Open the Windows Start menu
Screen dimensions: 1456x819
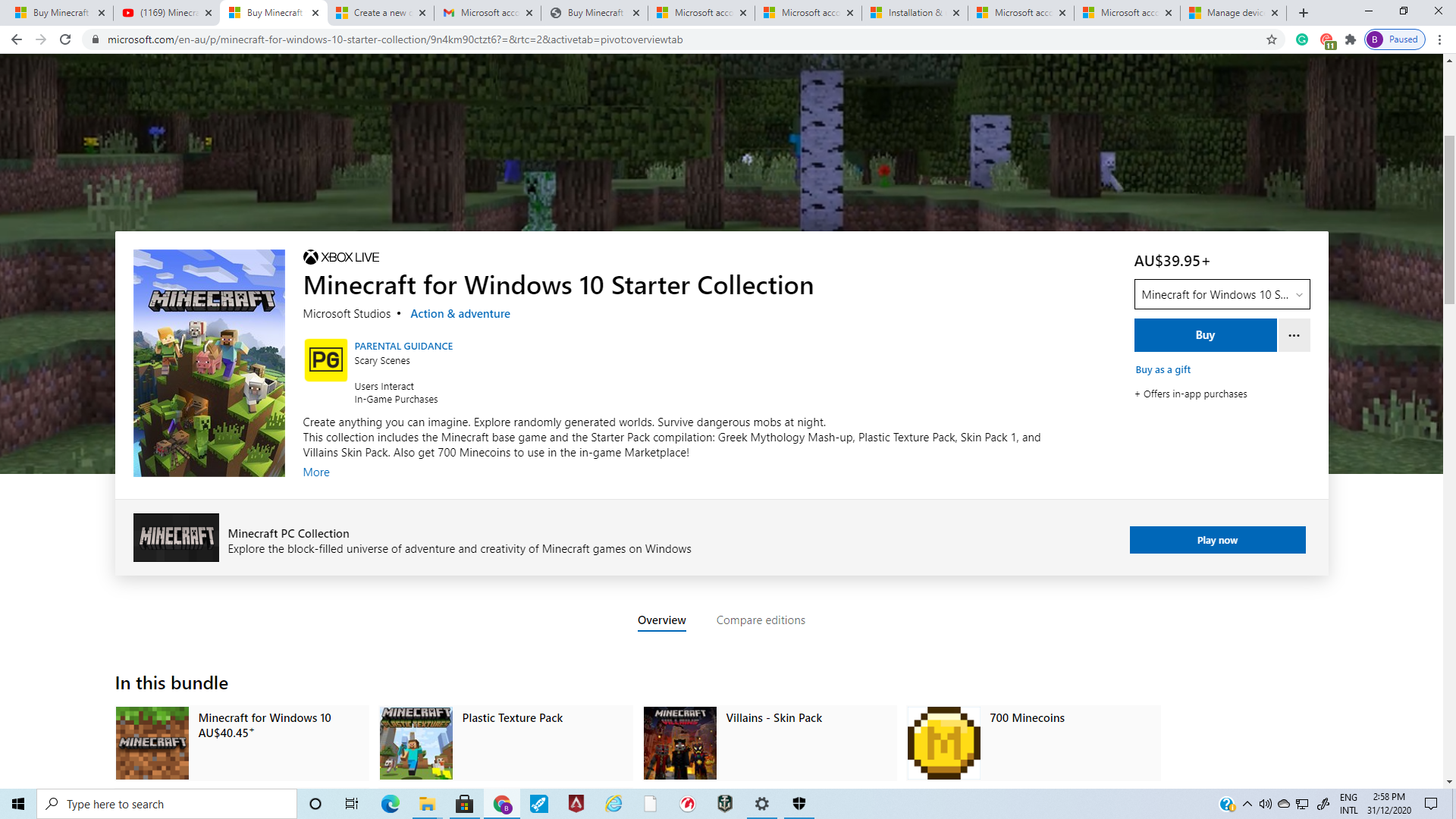pos(18,804)
